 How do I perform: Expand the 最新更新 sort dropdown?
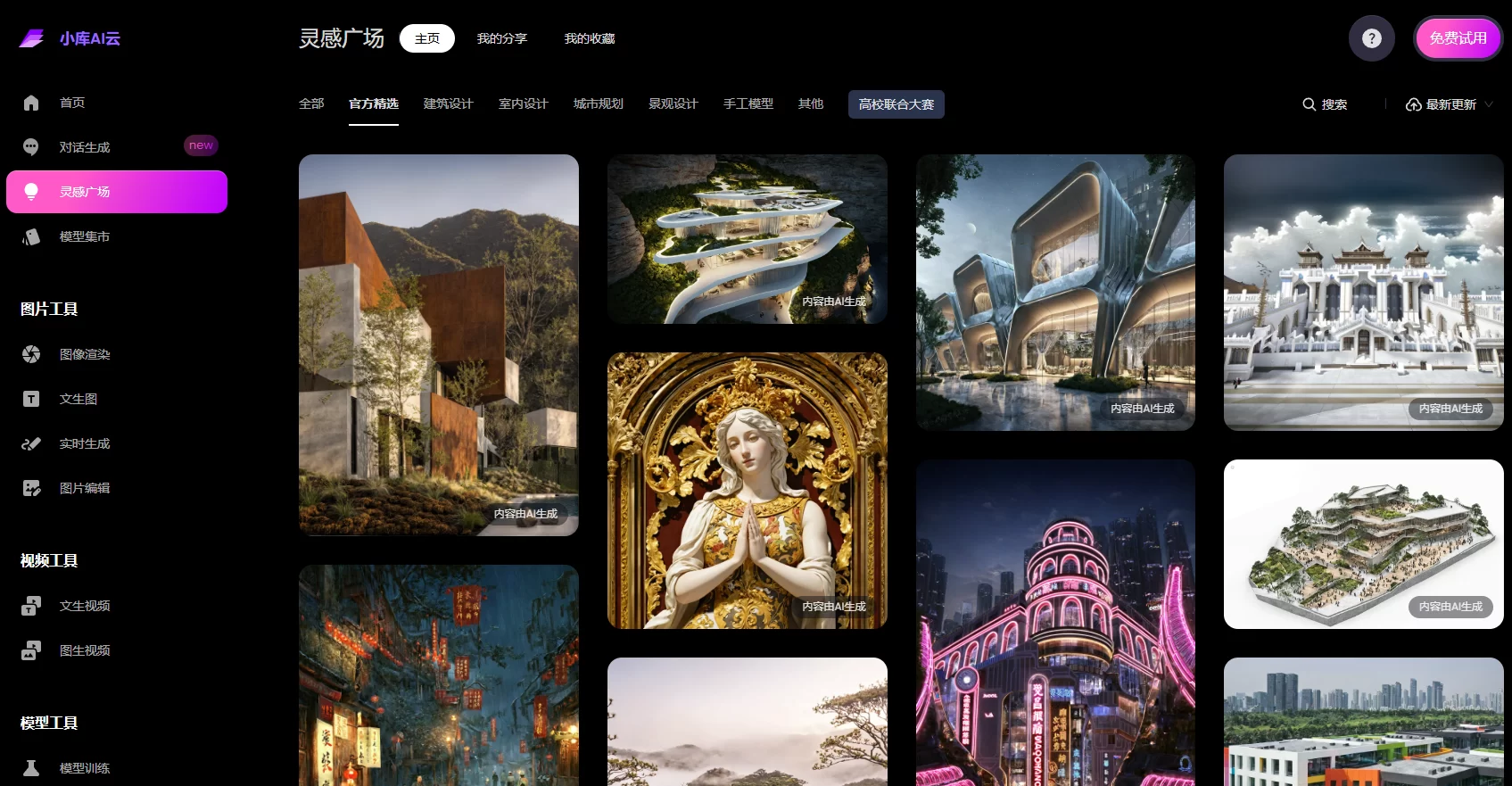tap(1450, 104)
